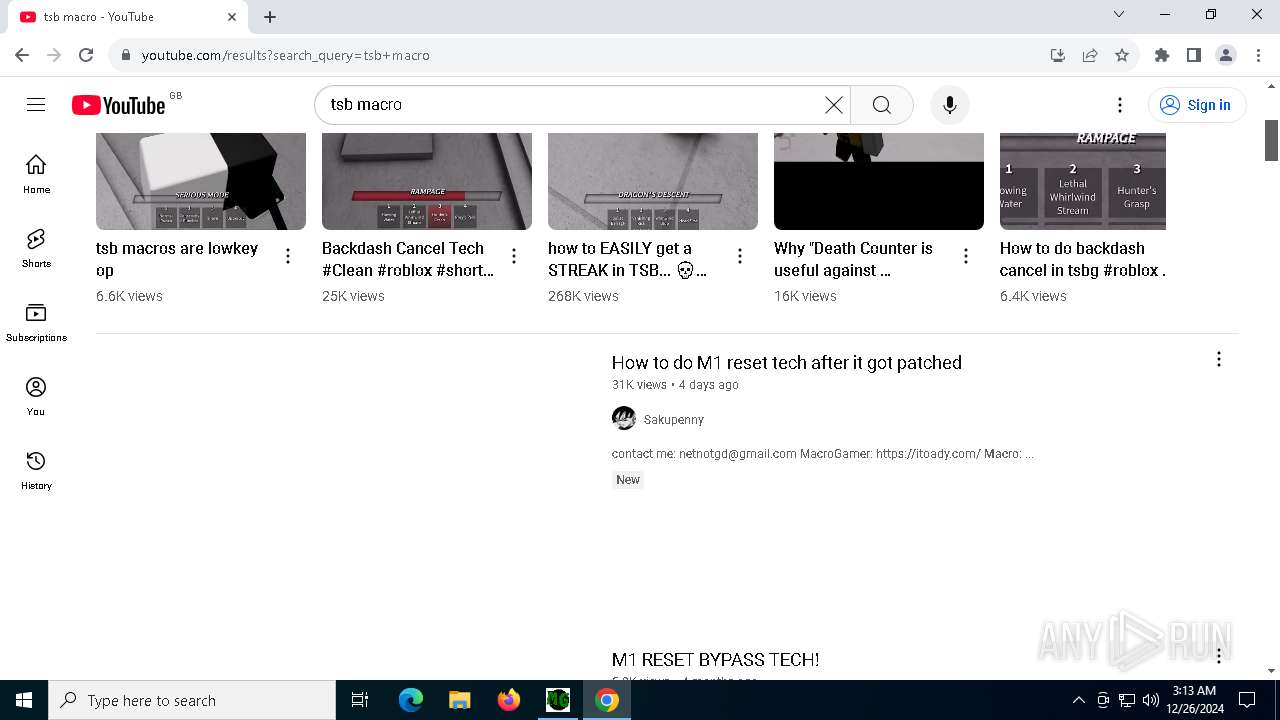The image size is (1280, 720).
Task: Open 'How to do M1 reset tech after it got patched'
Action: tap(787, 362)
